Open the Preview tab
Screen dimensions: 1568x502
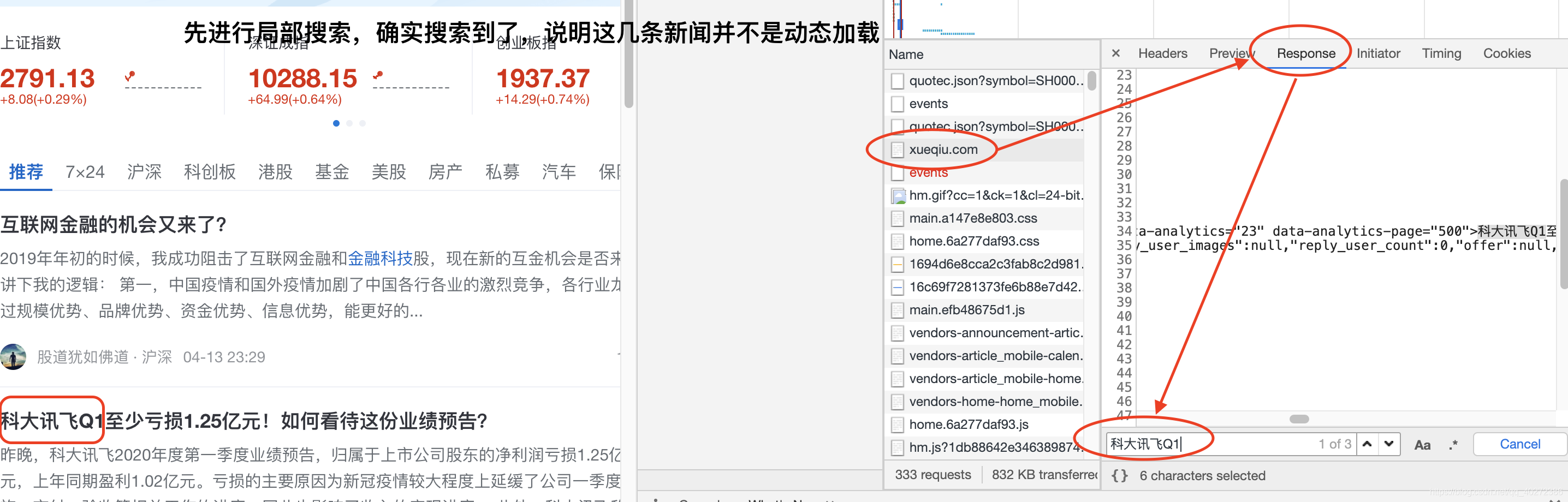coord(1231,53)
